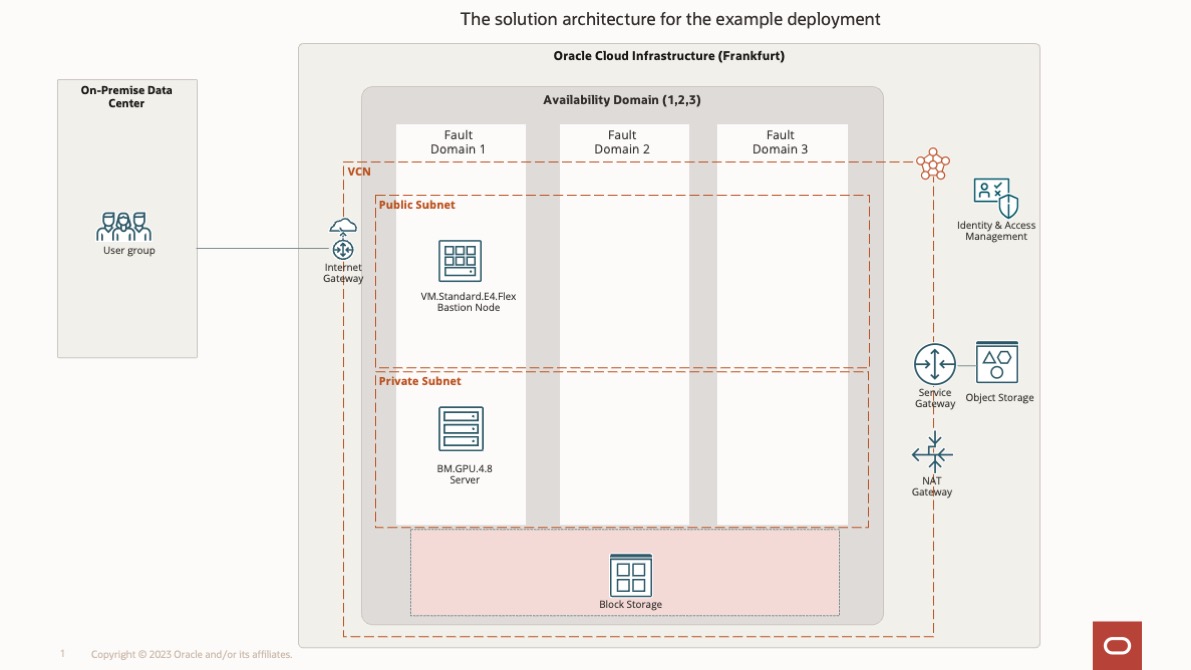Click the Oracle logo in bottom corner
Viewport: 1191px width, 670px height.
click(1117, 645)
